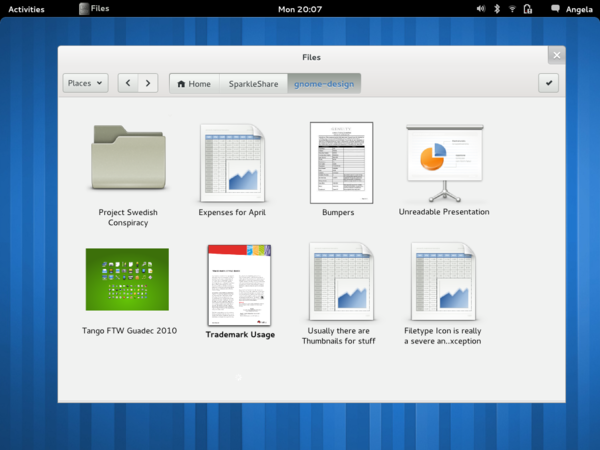Click the volume speaker icon in top bar
The image size is (600, 450).
481,8
